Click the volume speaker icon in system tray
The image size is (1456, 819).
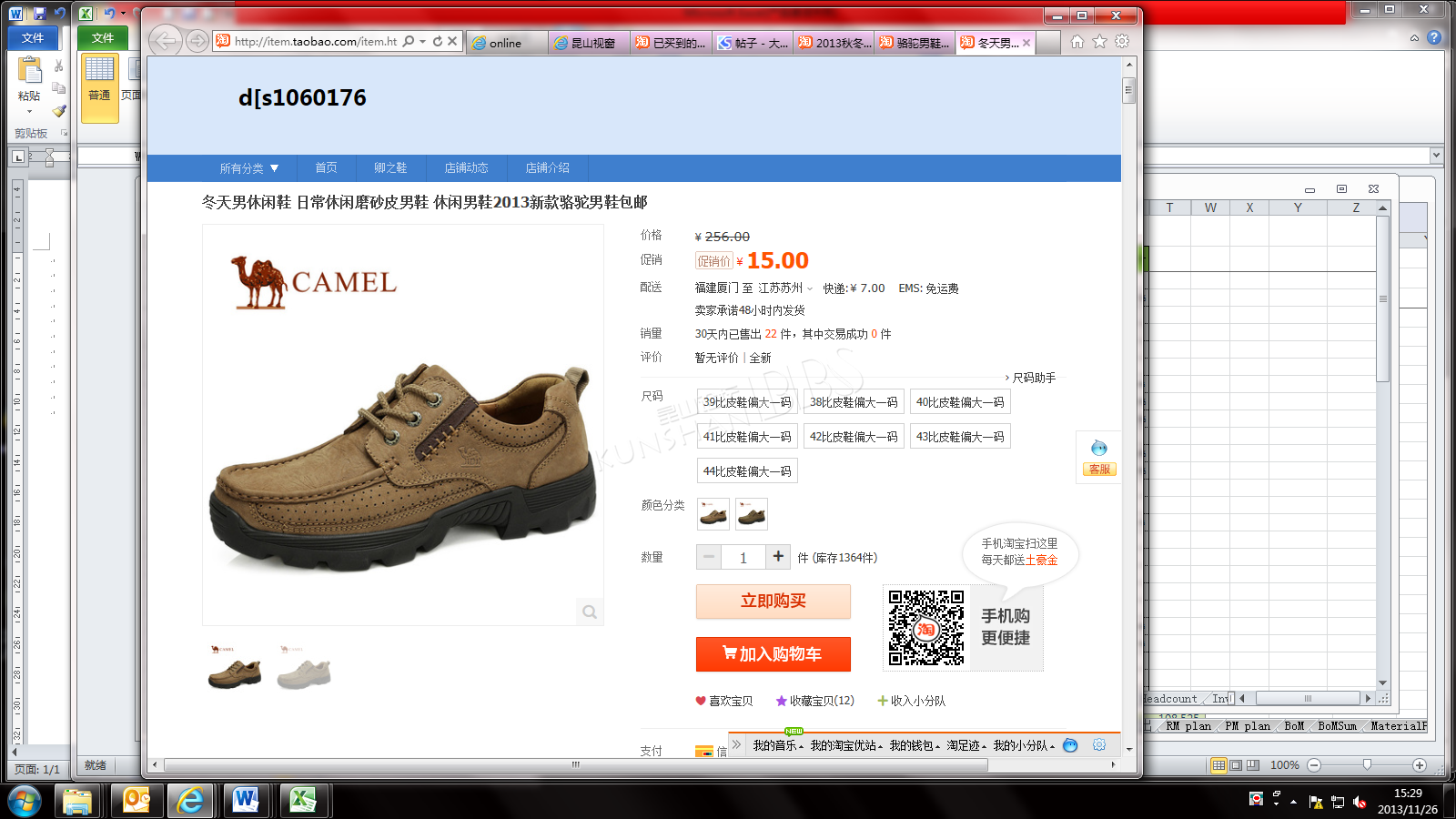tap(1360, 802)
